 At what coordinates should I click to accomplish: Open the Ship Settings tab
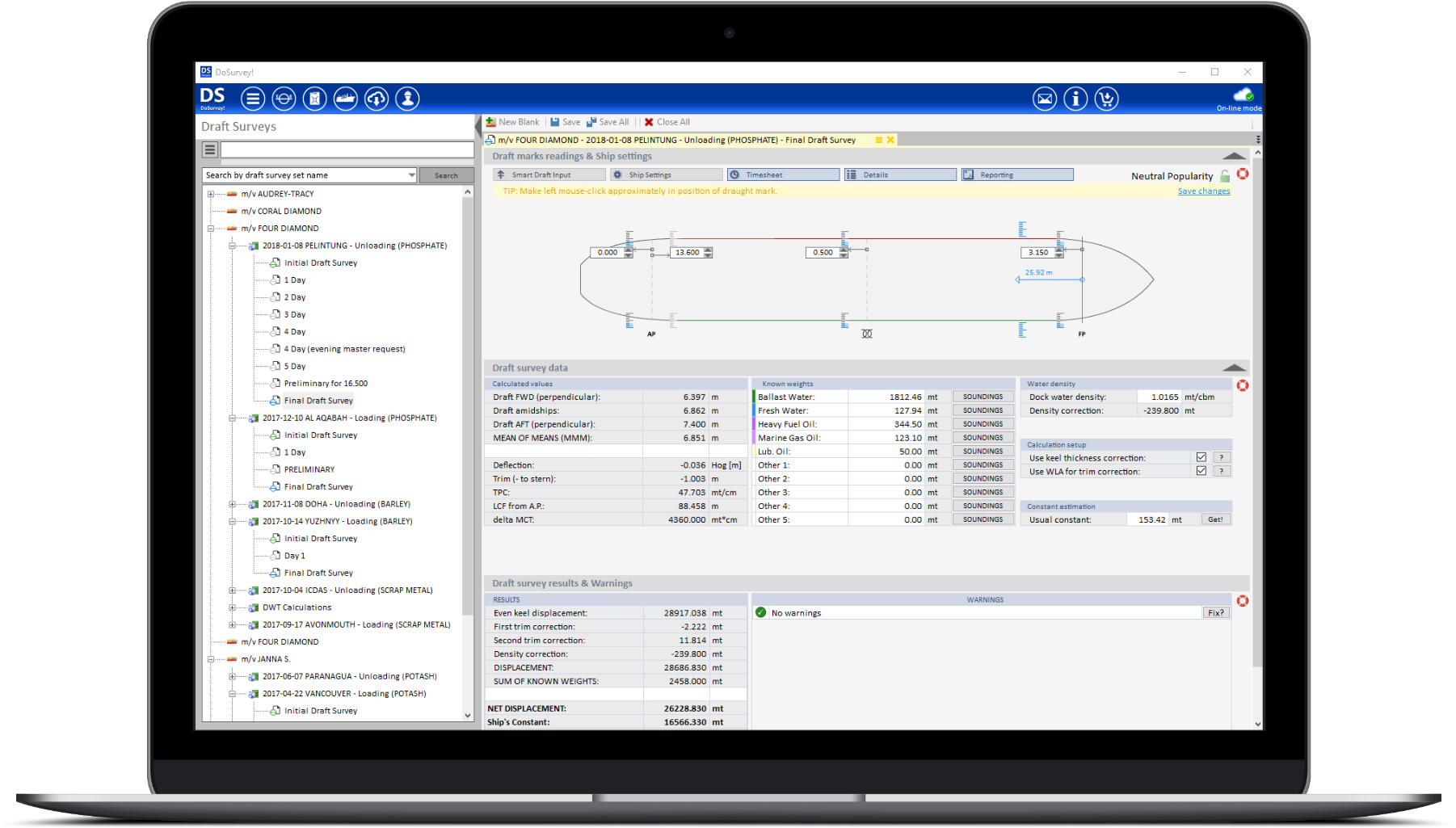[667, 174]
